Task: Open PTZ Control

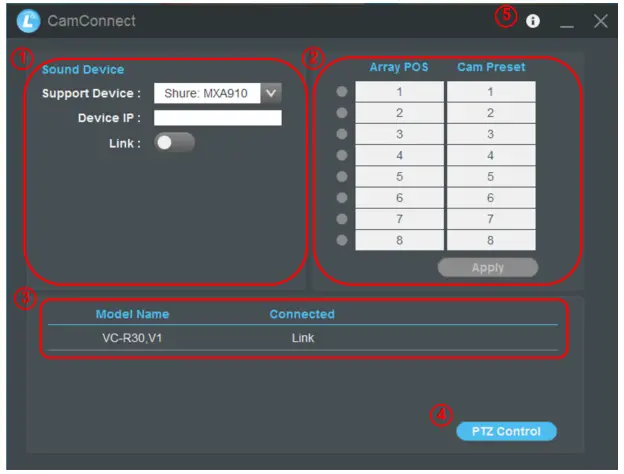Action: click(506, 431)
